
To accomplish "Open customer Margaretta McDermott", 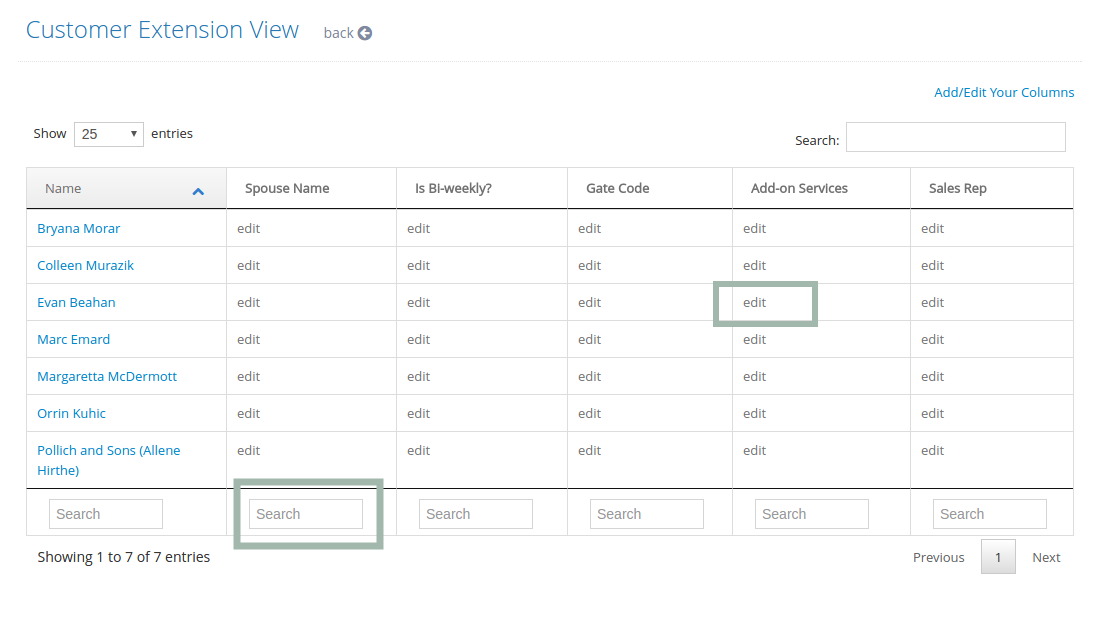I will tap(106, 377).
